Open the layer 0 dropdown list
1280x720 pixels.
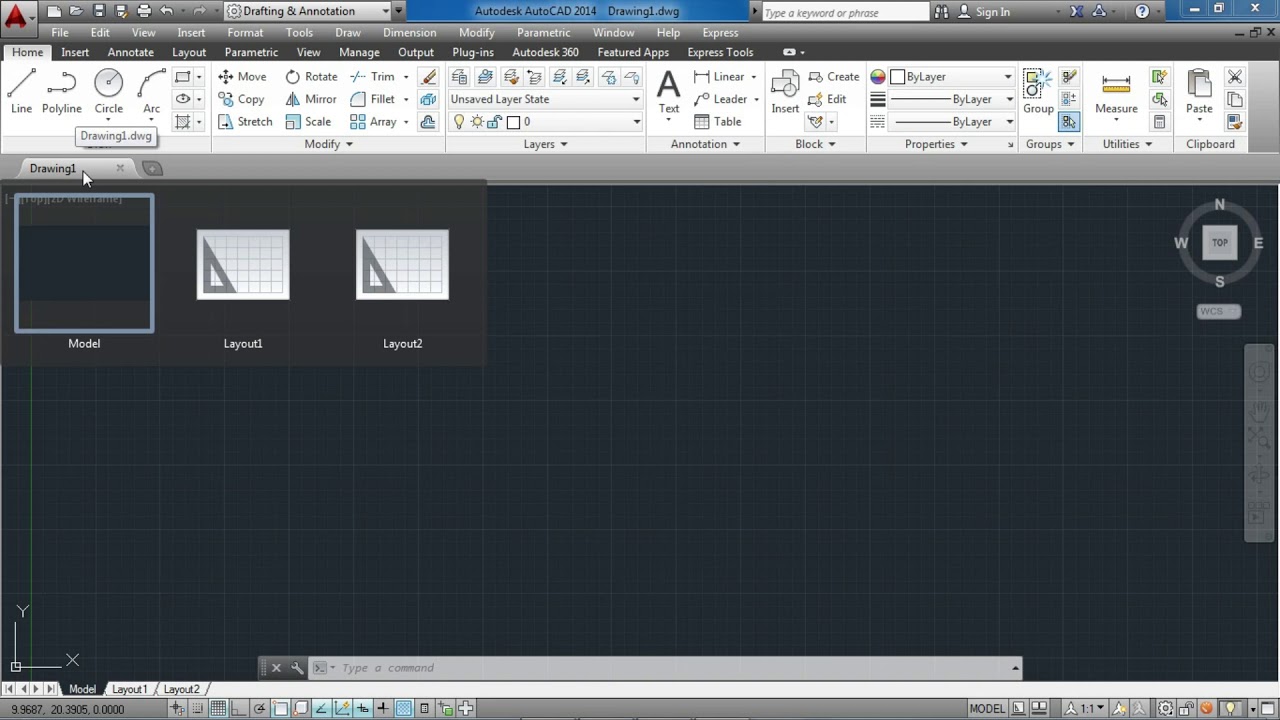[x=545, y=122]
